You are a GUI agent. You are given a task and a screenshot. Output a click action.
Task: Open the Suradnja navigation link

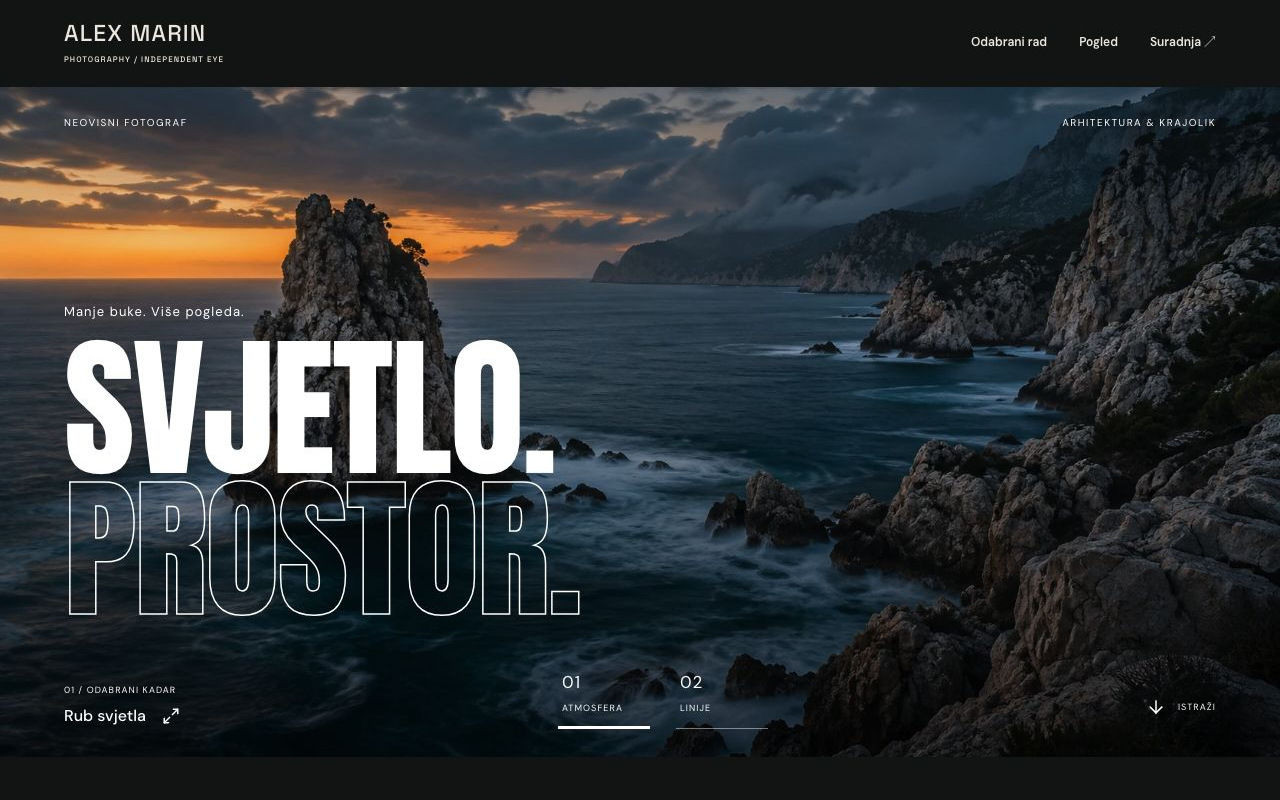tap(1183, 42)
